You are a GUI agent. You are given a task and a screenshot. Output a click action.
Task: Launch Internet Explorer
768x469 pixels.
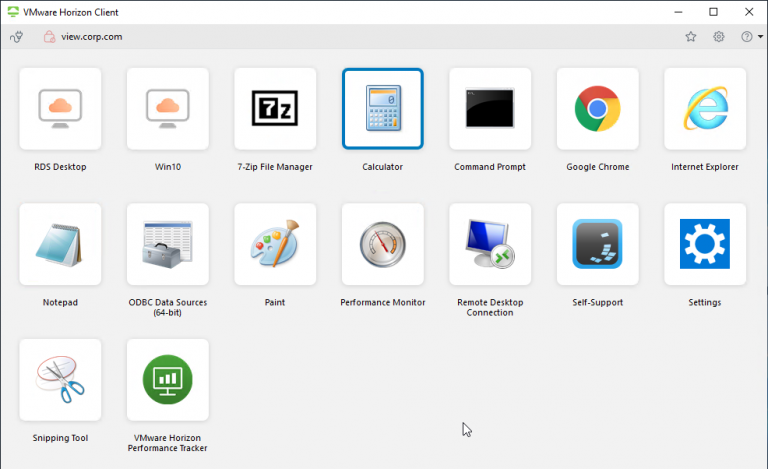pyautogui.click(x=705, y=109)
